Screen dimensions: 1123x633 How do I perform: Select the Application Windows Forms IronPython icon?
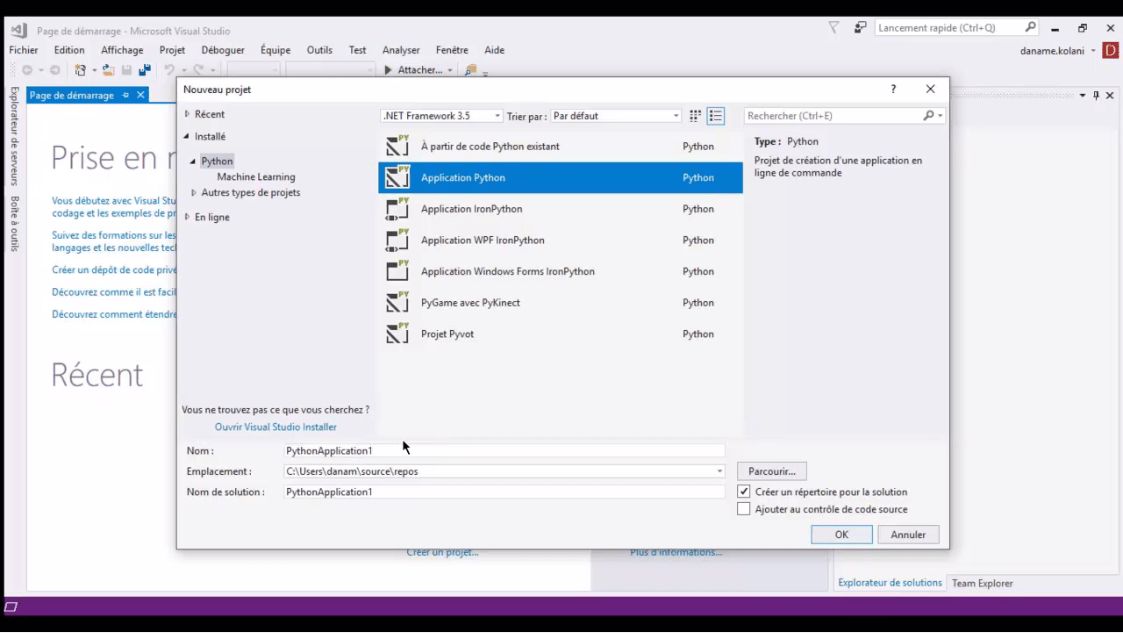coord(397,271)
